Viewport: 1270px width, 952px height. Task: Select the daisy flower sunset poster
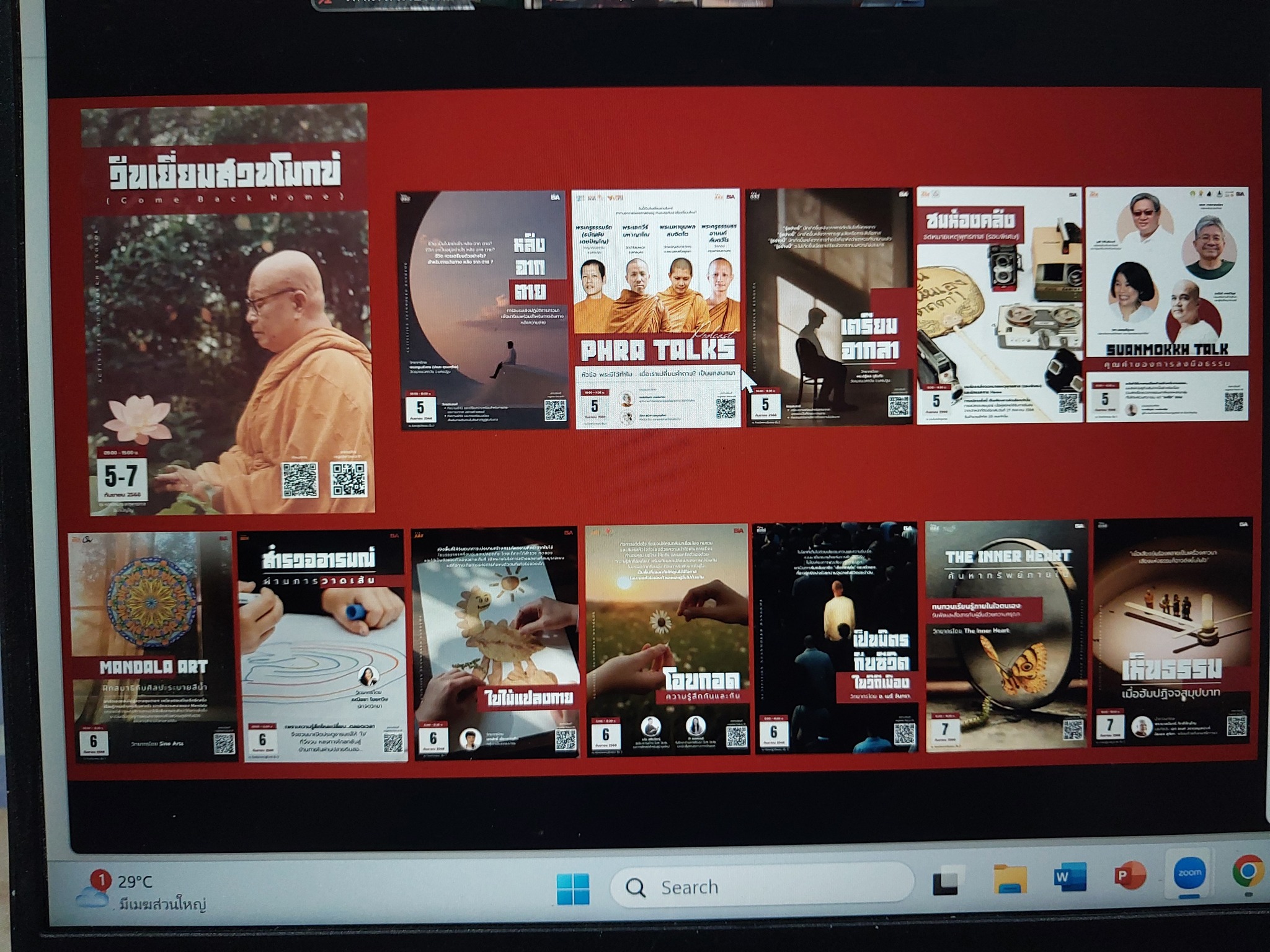coord(667,640)
